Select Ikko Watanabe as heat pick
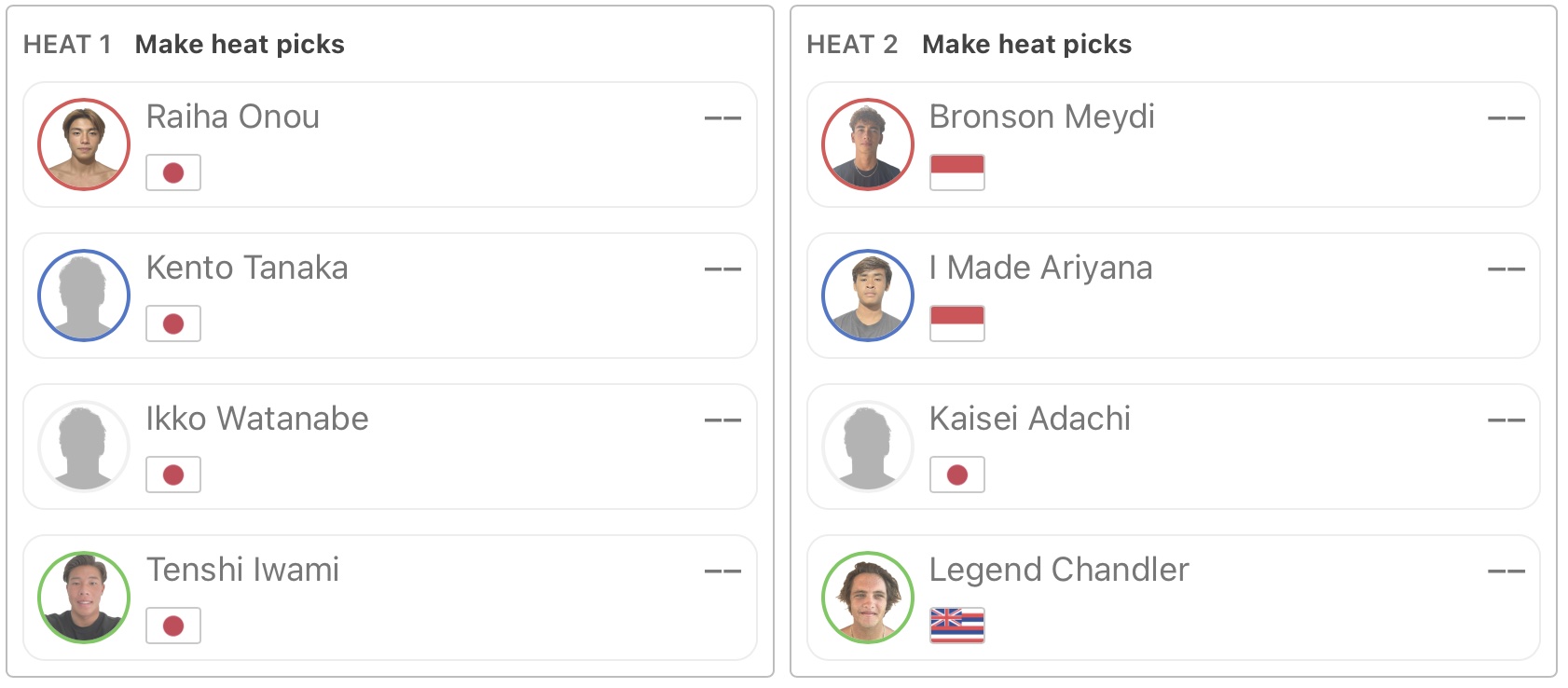This screenshot has height=688, width=1568. point(390,447)
